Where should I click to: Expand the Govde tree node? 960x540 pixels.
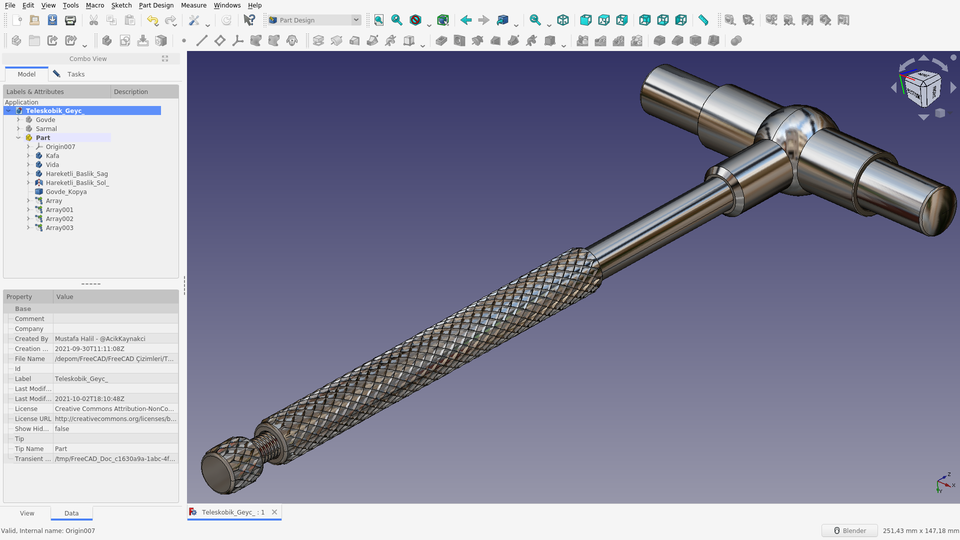coord(18,120)
